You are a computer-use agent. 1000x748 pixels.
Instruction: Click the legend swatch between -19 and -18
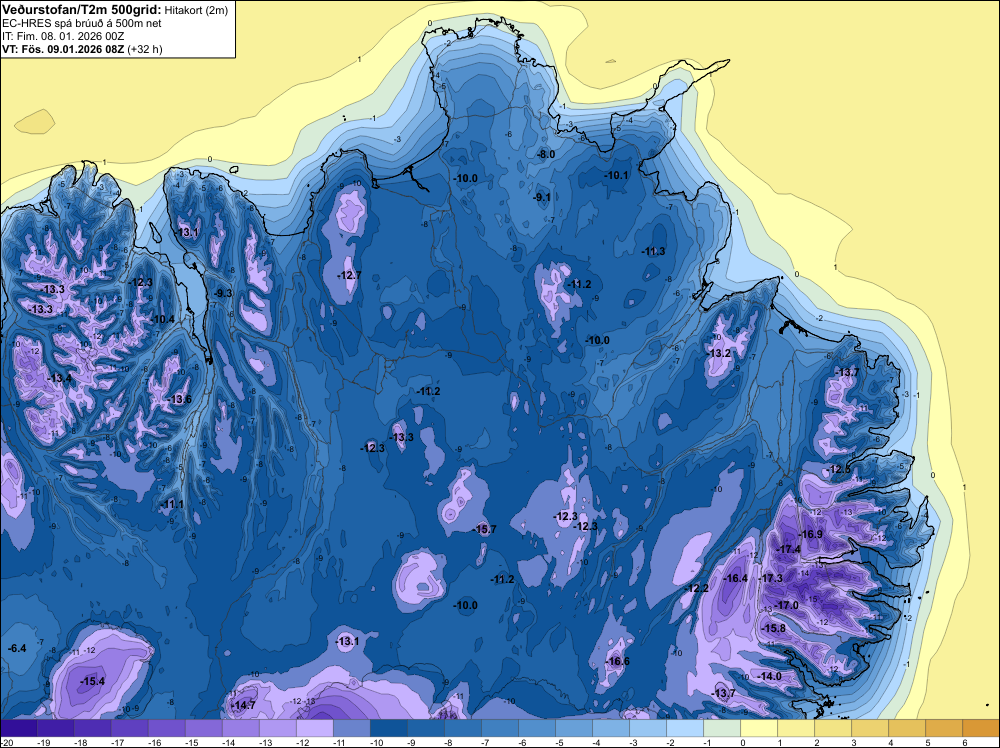click(55, 728)
